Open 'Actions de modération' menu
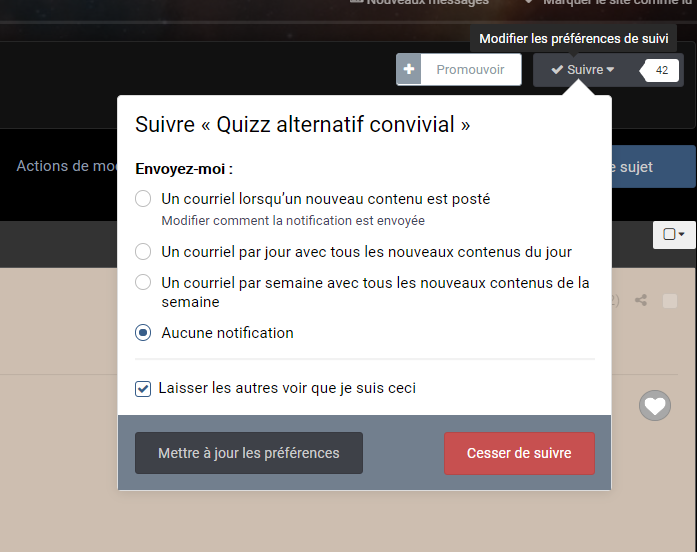 point(67,166)
